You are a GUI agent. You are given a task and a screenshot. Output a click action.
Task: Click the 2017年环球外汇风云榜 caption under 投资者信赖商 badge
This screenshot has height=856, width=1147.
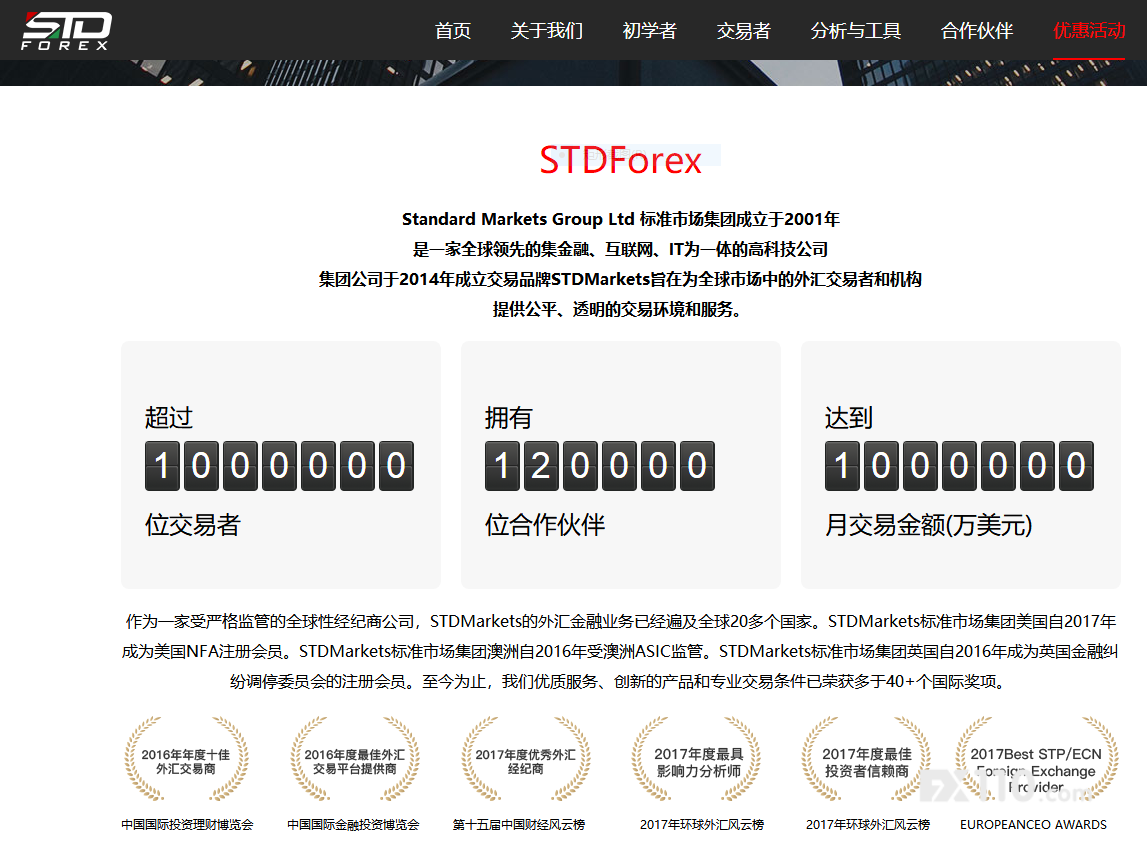868,825
